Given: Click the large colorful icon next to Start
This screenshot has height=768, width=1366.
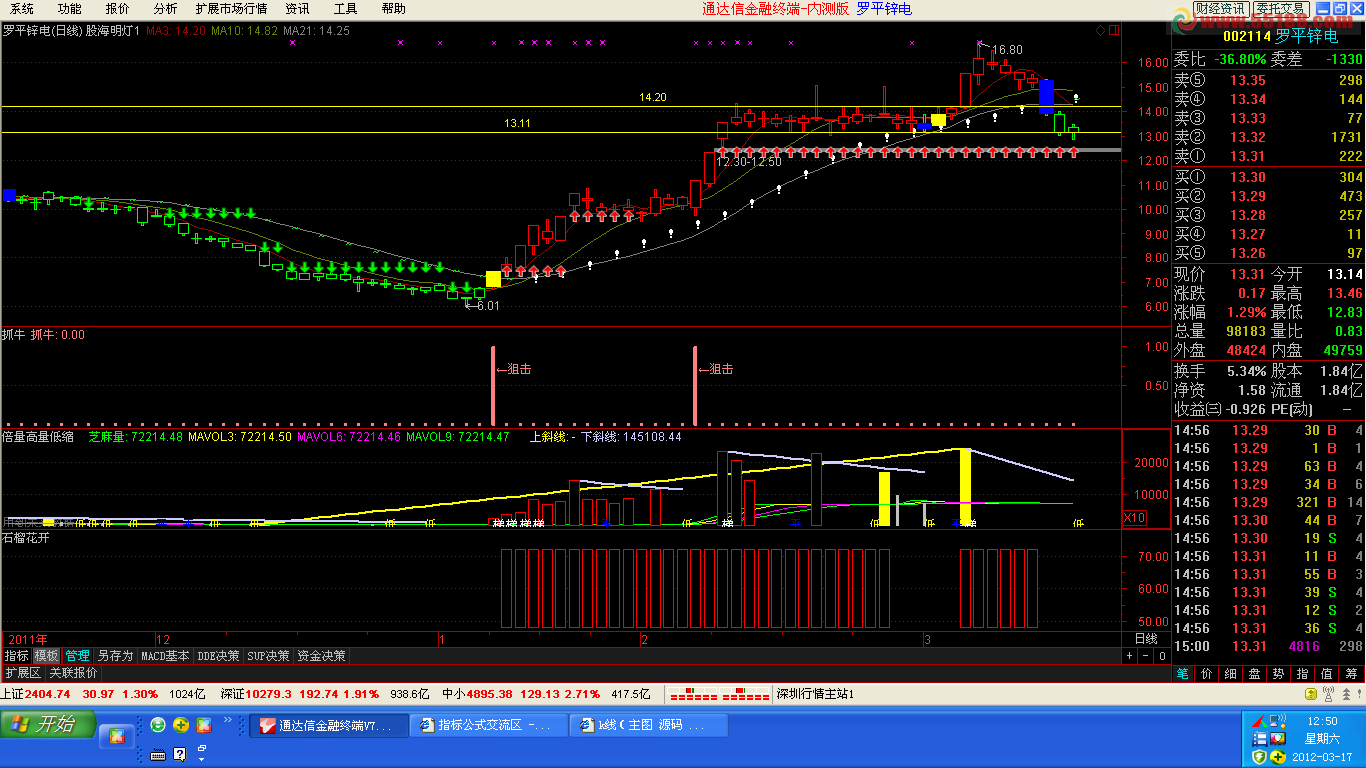Looking at the screenshot, I should point(117,737).
